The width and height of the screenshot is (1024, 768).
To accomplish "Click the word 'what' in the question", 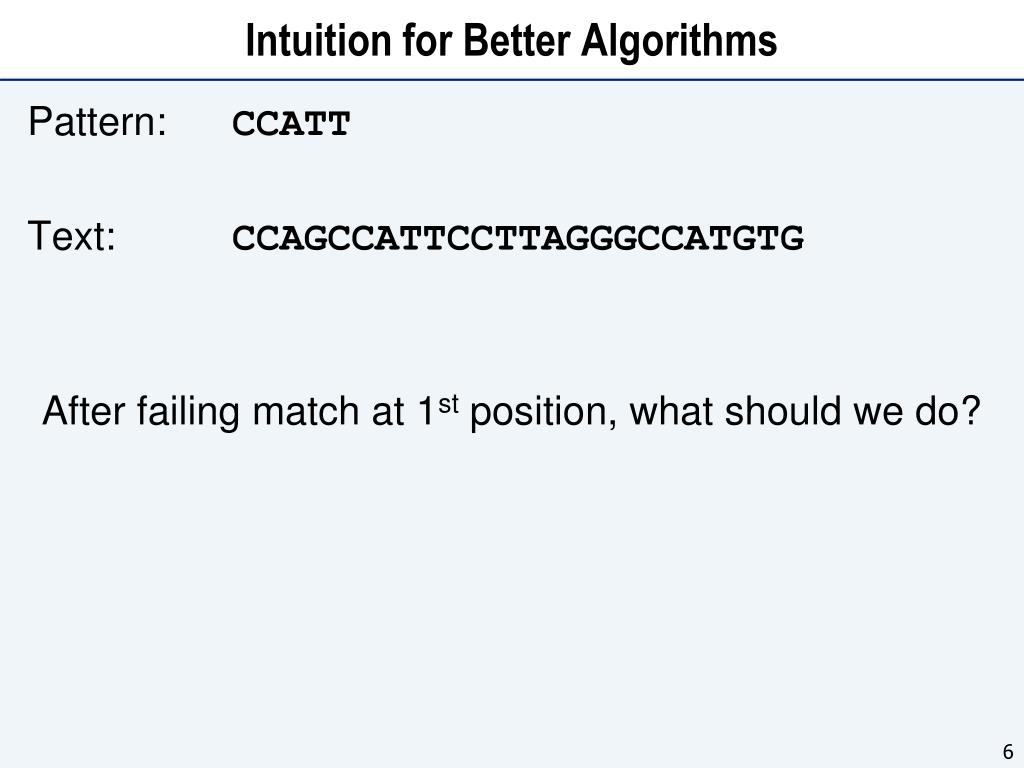I will click(671, 411).
